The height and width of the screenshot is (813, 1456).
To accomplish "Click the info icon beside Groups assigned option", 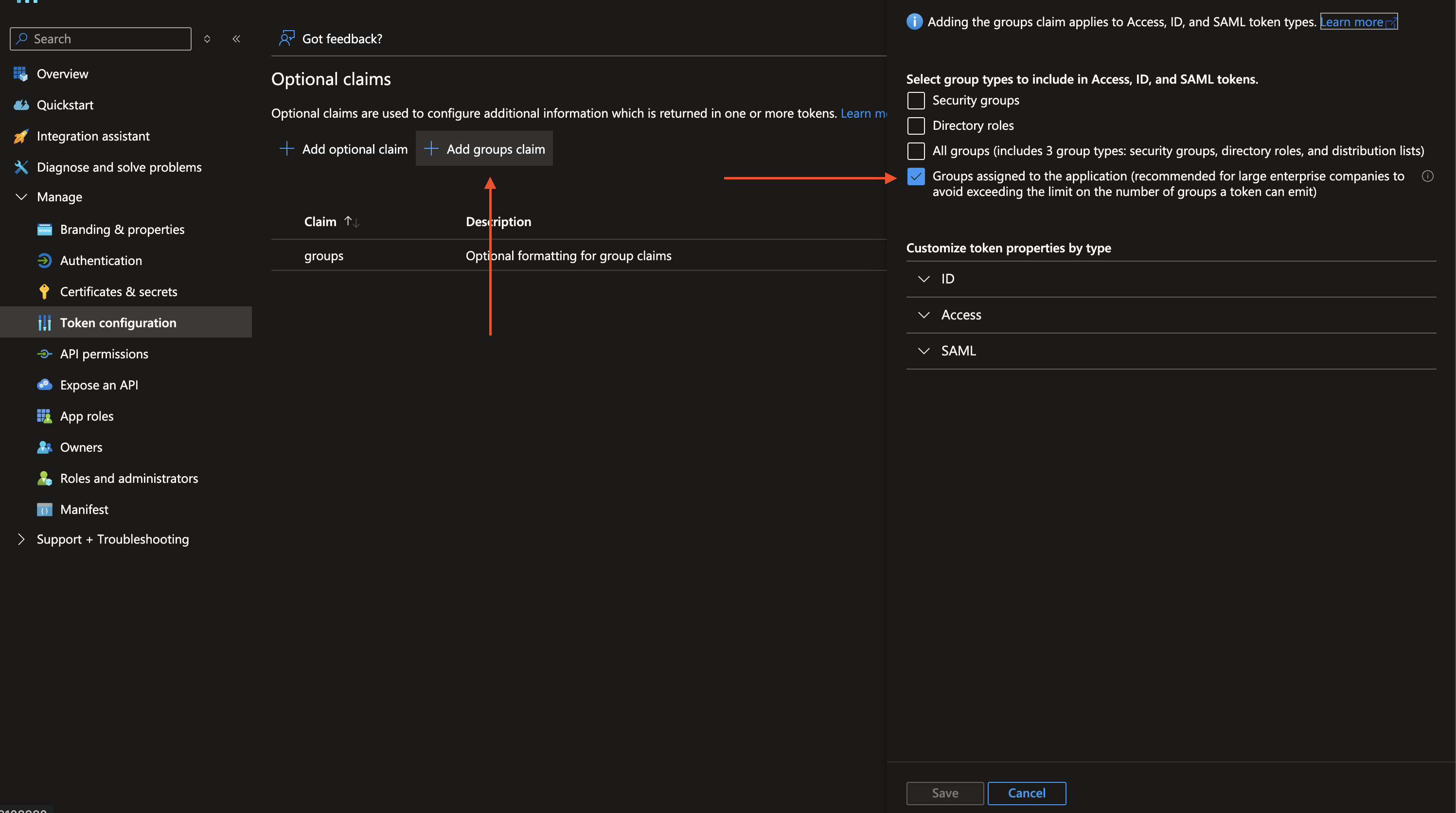I will coord(1427,177).
